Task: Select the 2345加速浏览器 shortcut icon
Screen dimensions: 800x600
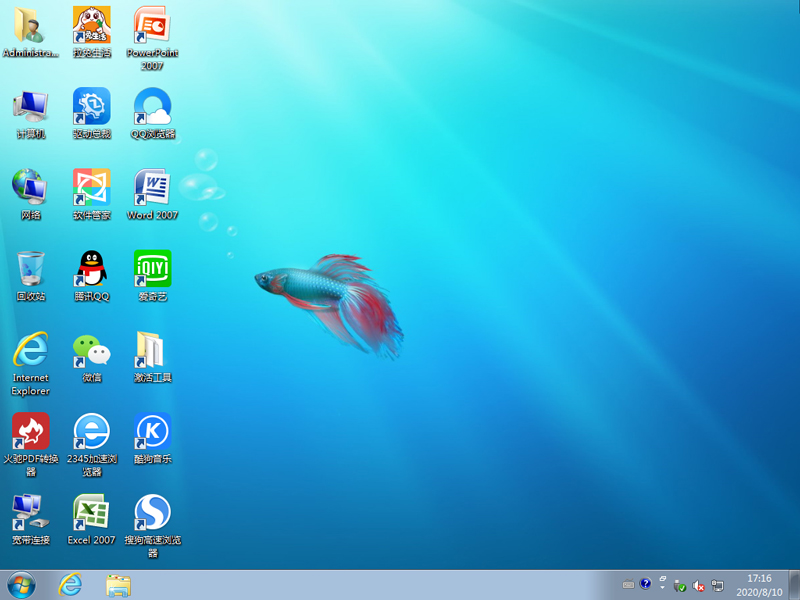Action: [x=91, y=432]
